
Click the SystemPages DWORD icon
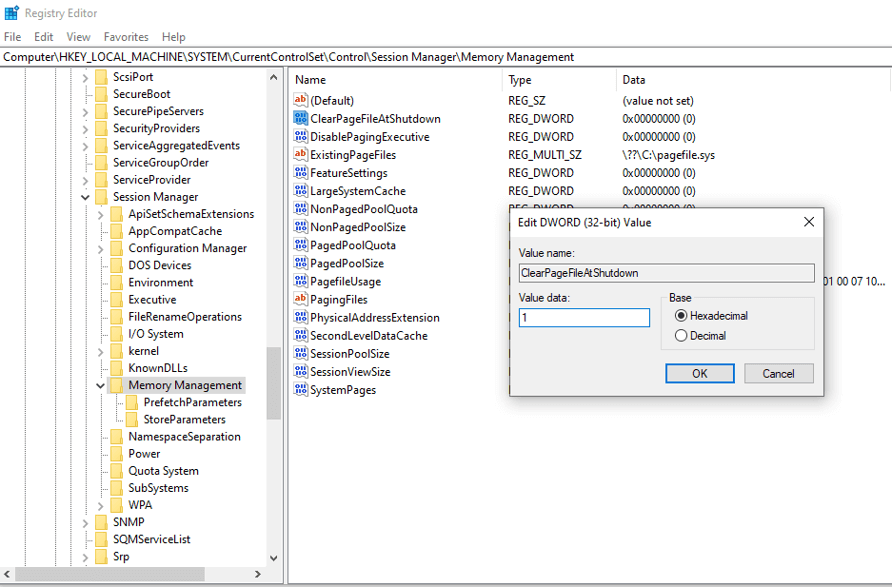(300, 390)
